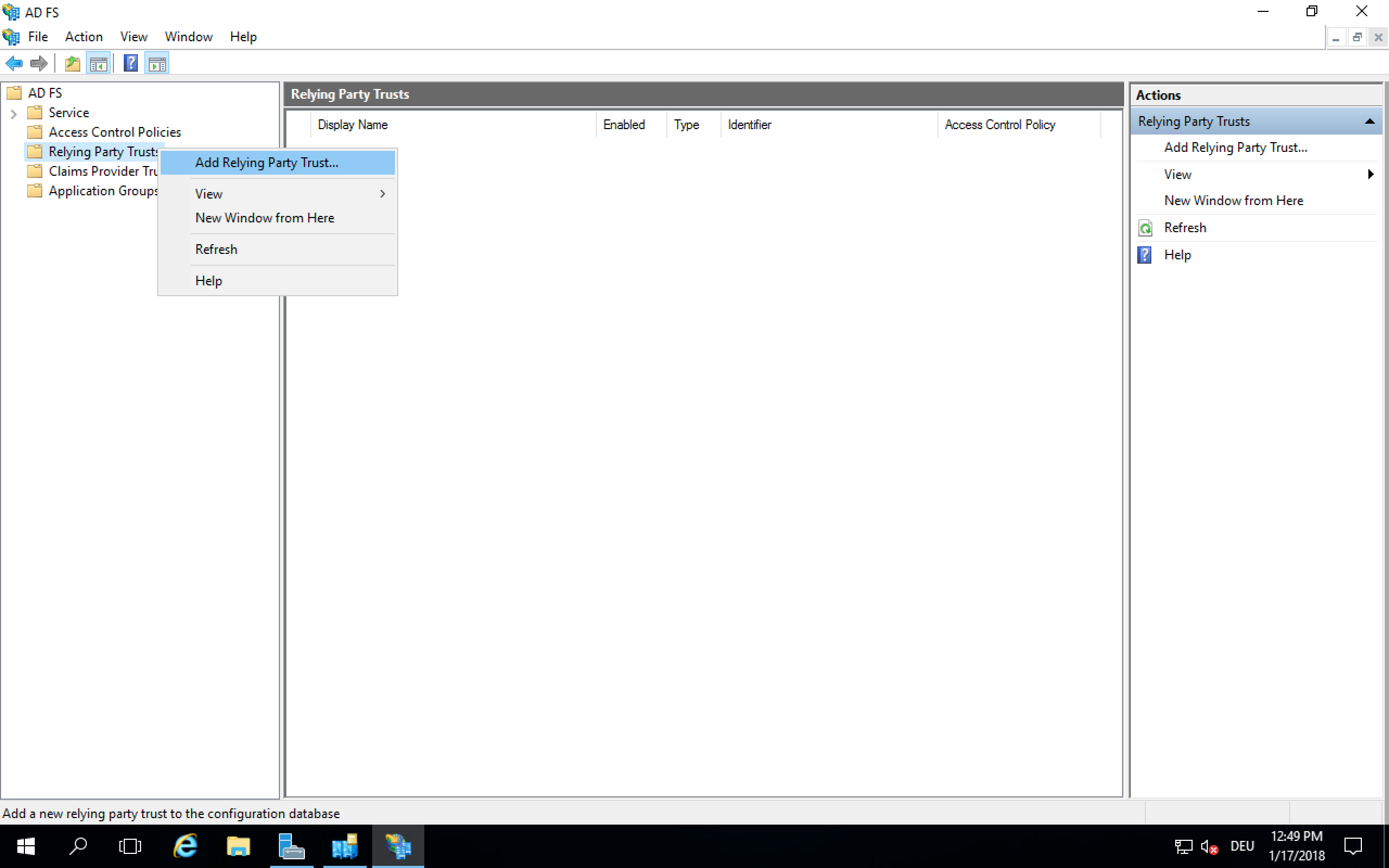
Task: Click the Application Groups folder icon
Action: 35,190
